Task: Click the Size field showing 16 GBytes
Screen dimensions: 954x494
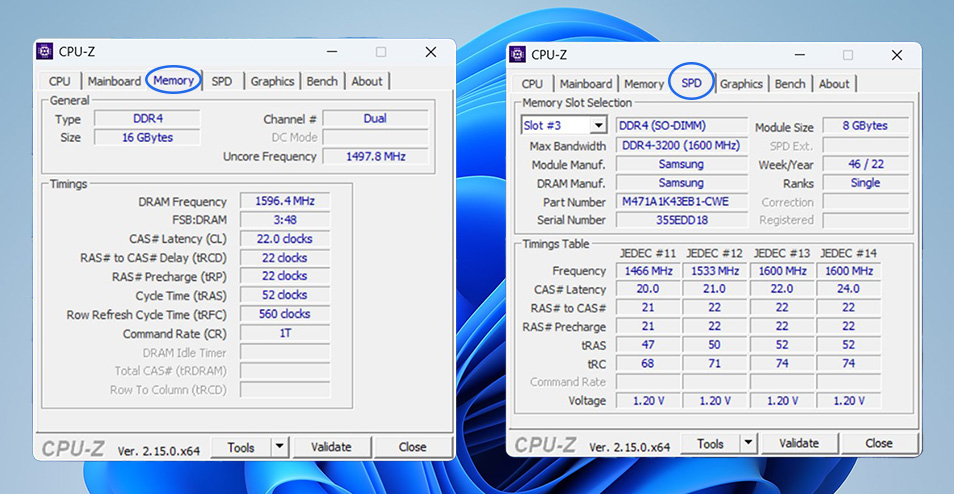Action: click(147, 137)
